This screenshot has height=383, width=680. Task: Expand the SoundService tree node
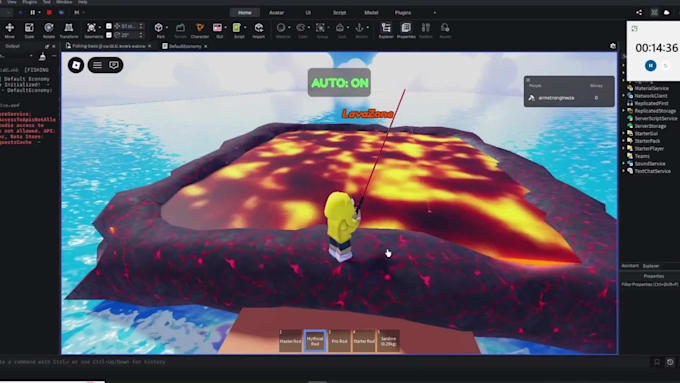click(624, 164)
